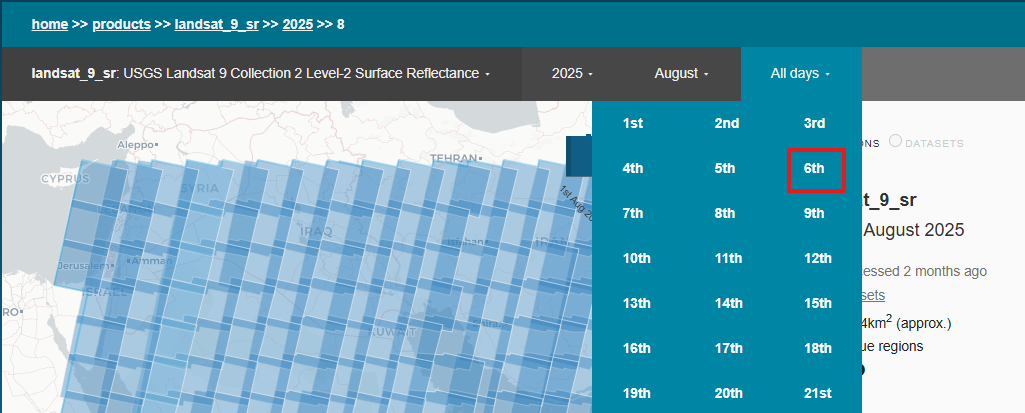
Task: Open the home breadcrumb link
Action: [50, 25]
